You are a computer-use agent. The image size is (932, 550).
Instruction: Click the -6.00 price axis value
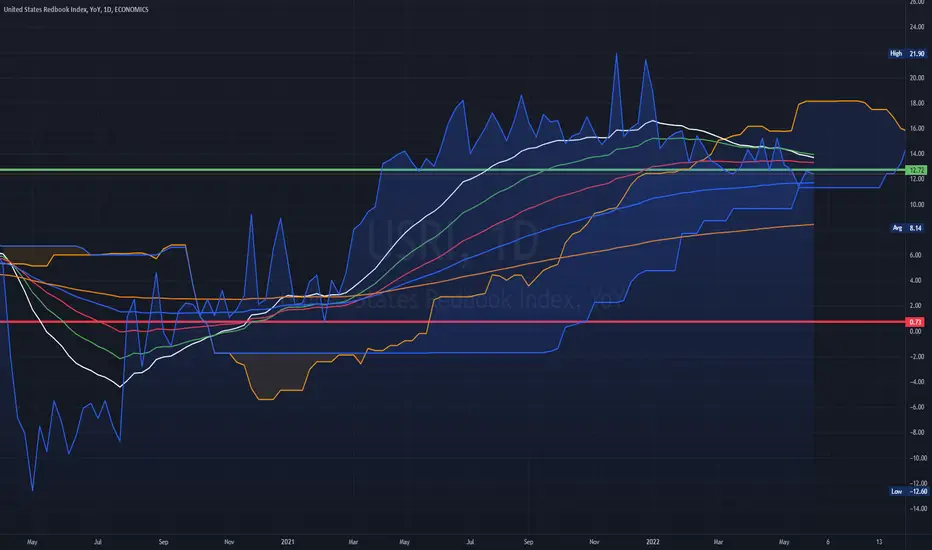click(917, 407)
